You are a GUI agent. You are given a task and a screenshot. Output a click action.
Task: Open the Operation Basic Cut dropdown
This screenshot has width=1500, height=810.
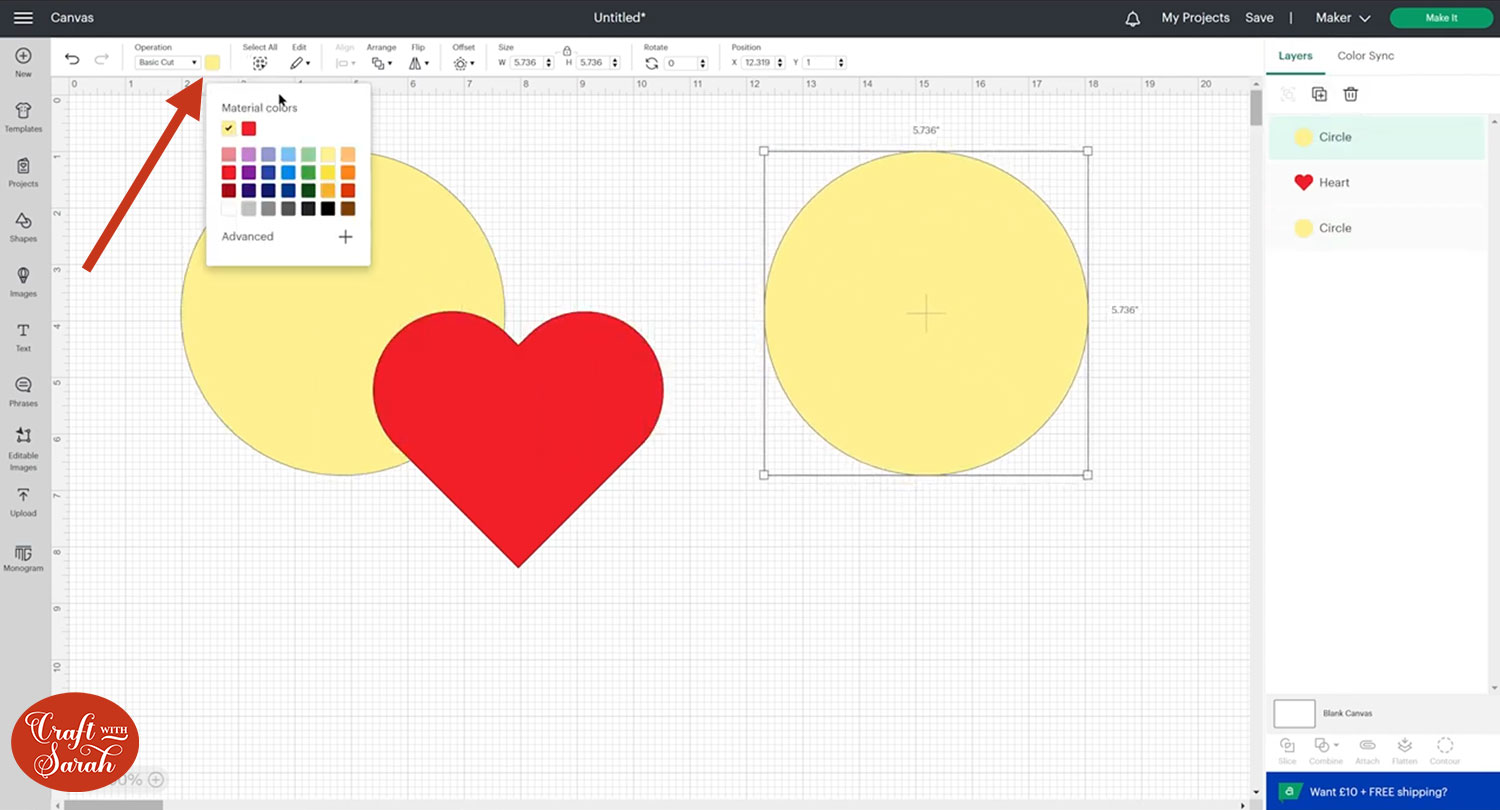pyautogui.click(x=167, y=63)
